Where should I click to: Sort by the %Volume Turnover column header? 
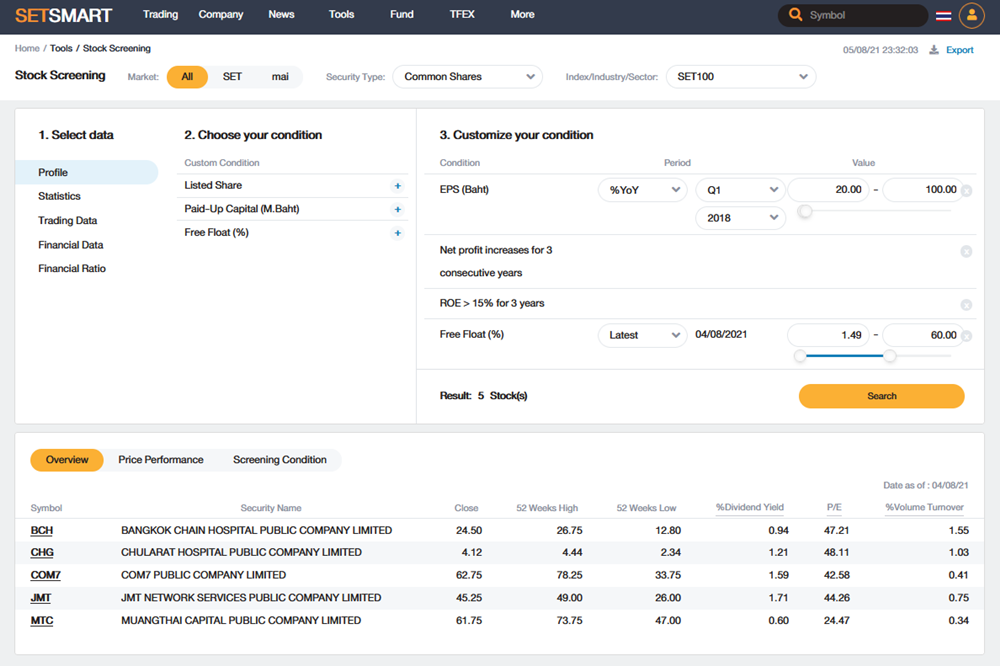(x=924, y=508)
